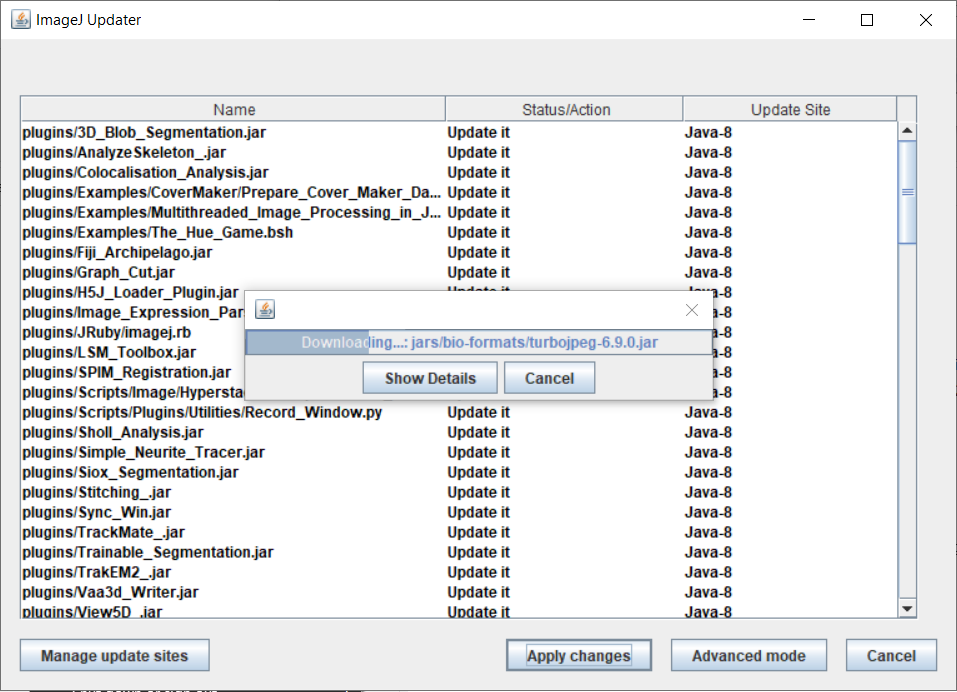
Task: Click 'Update it' status for Colocalisation_Analysis.jar
Action: (478, 173)
